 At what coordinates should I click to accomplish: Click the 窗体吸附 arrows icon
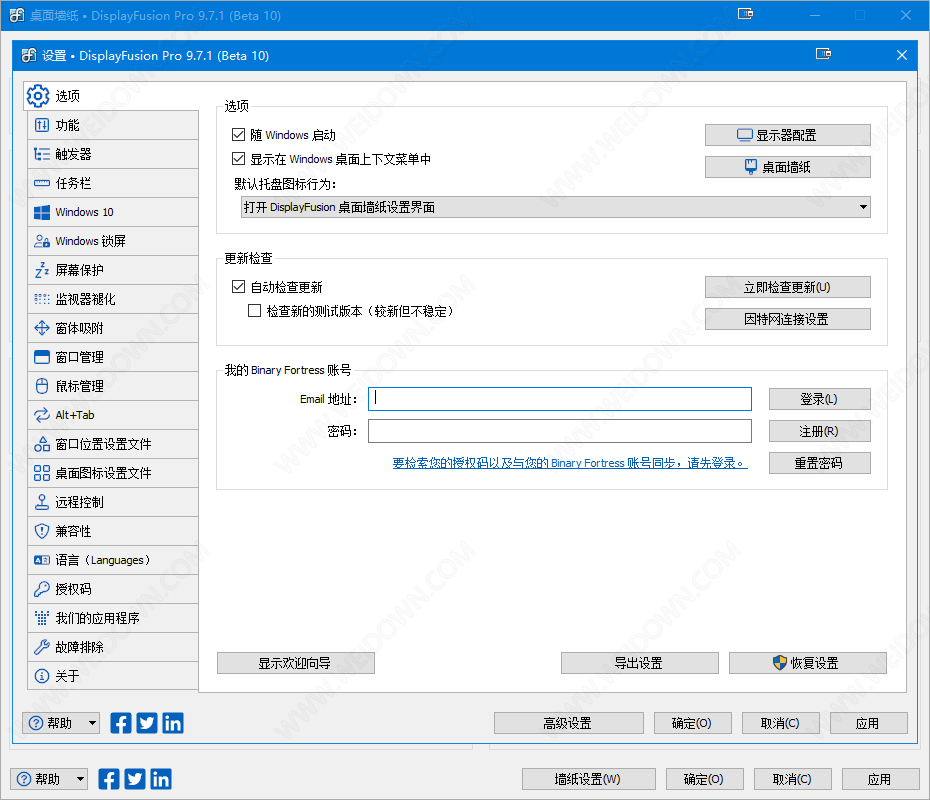(42, 328)
